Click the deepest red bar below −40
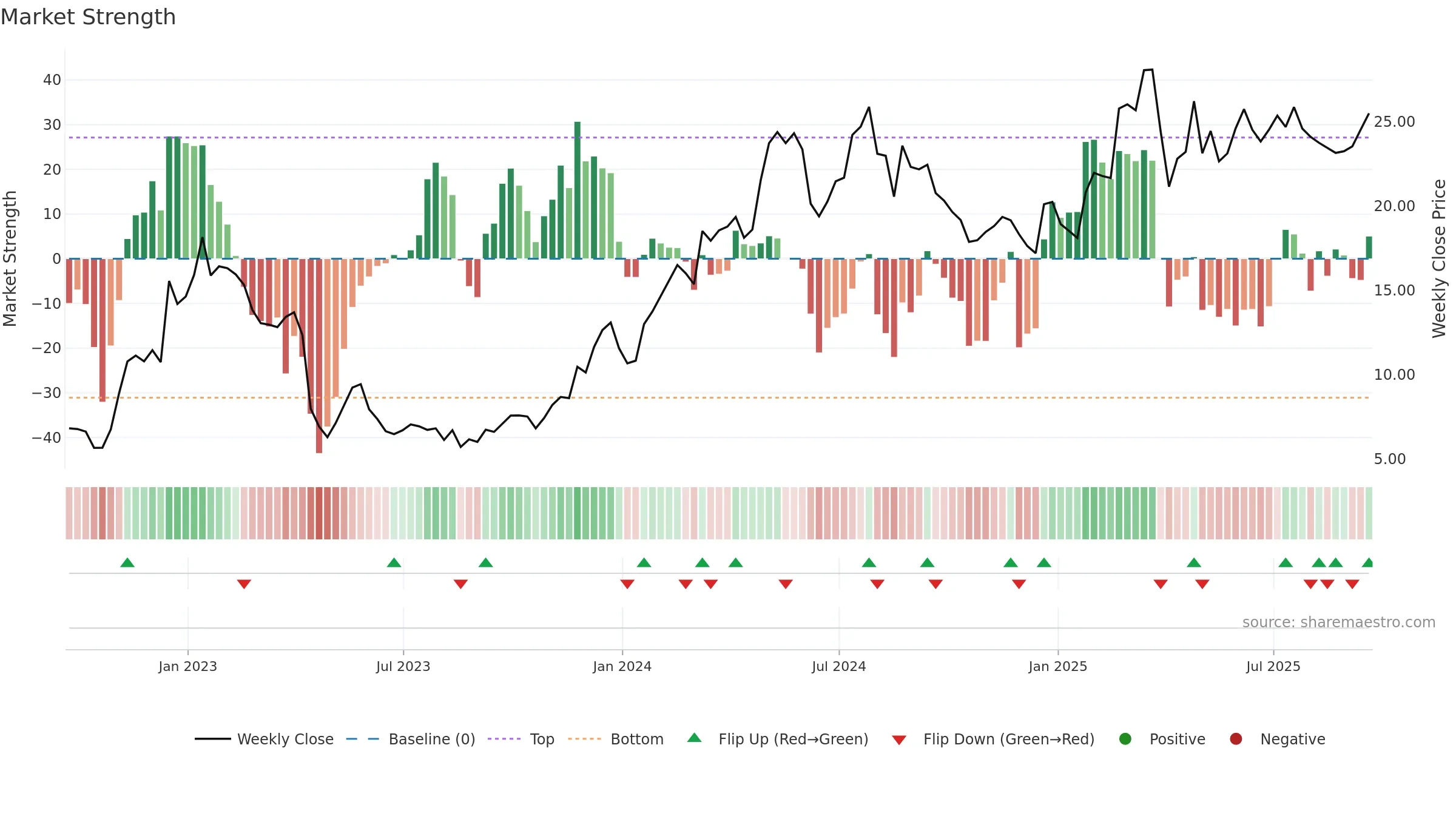The image size is (1456, 819). (319, 356)
